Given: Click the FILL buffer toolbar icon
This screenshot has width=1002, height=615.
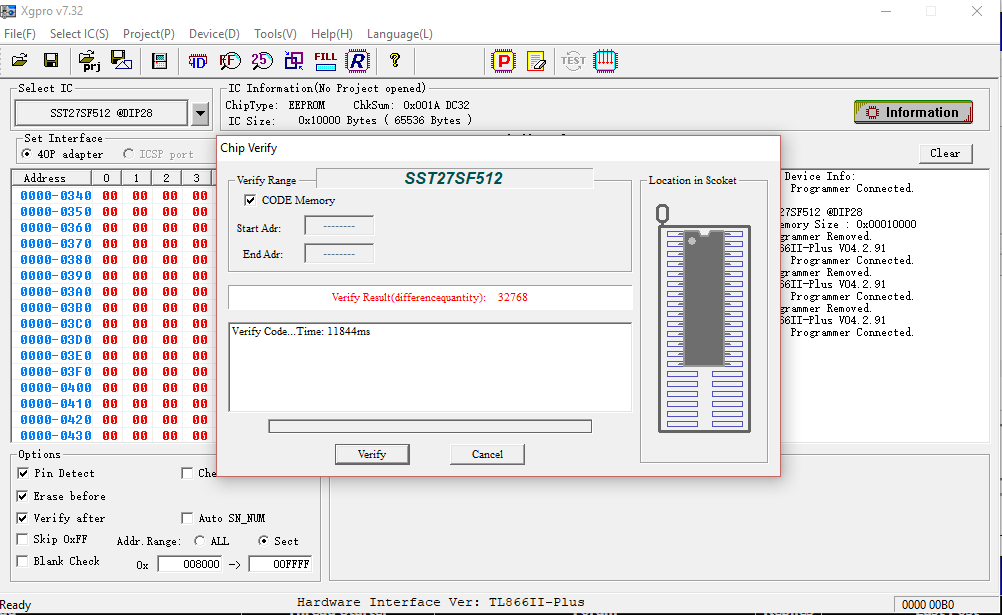Looking at the screenshot, I should [x=325, y=61].
